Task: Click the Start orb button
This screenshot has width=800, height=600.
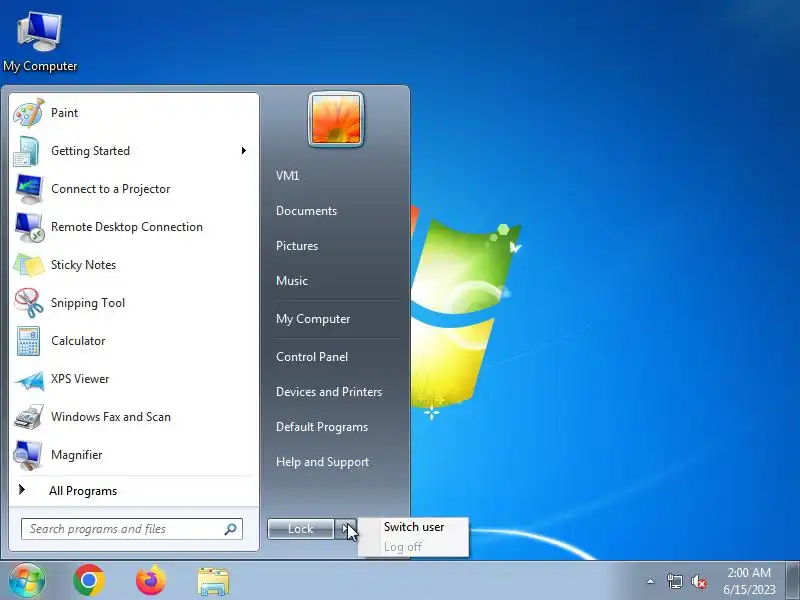Action: [27, 580]
